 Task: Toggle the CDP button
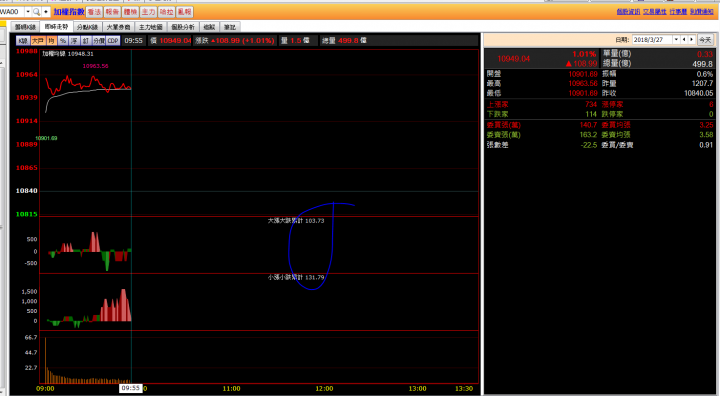(x=113, y=40)
